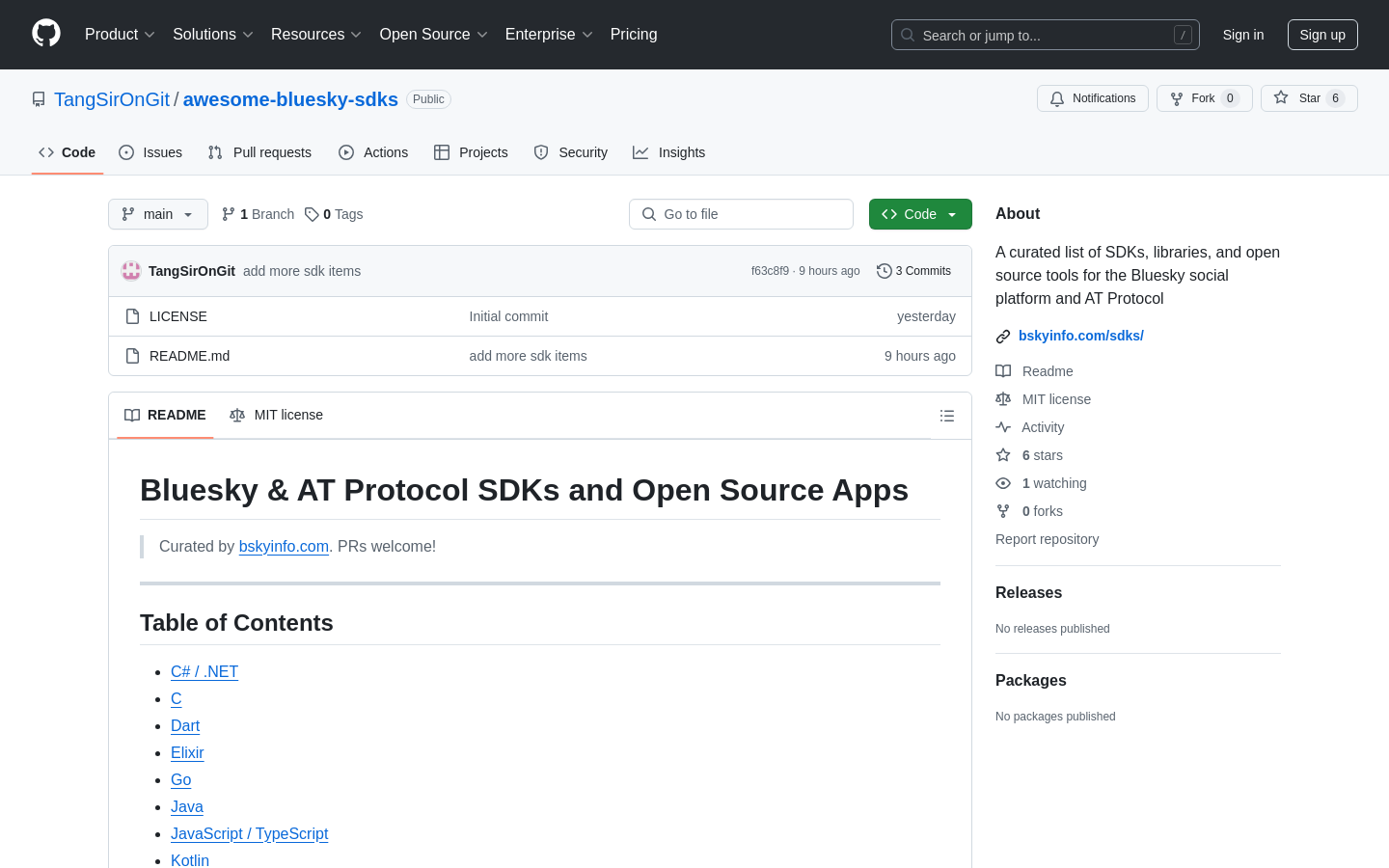Switch to the MIT license tab

point(277,416)
